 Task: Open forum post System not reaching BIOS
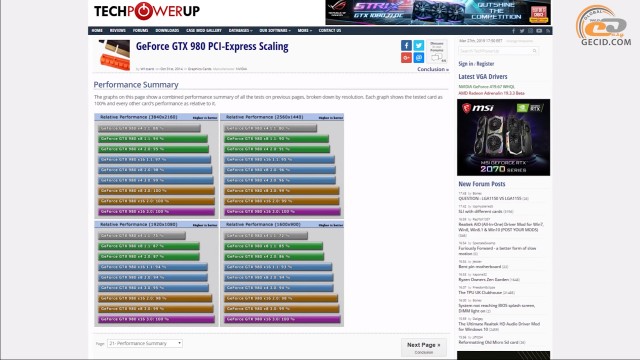pyautogui.click(x=497, y=308)
